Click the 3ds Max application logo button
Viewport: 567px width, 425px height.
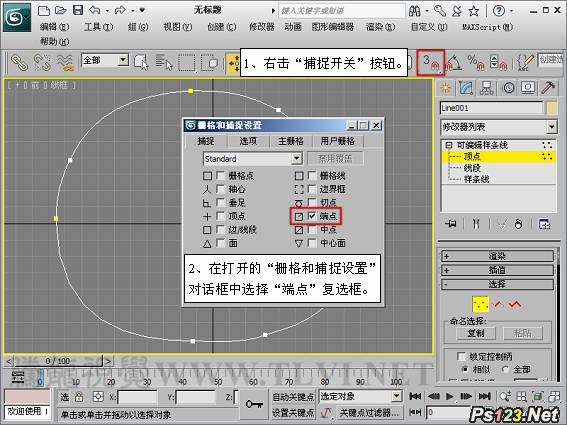pyautogui.click(x=17, y=17)
